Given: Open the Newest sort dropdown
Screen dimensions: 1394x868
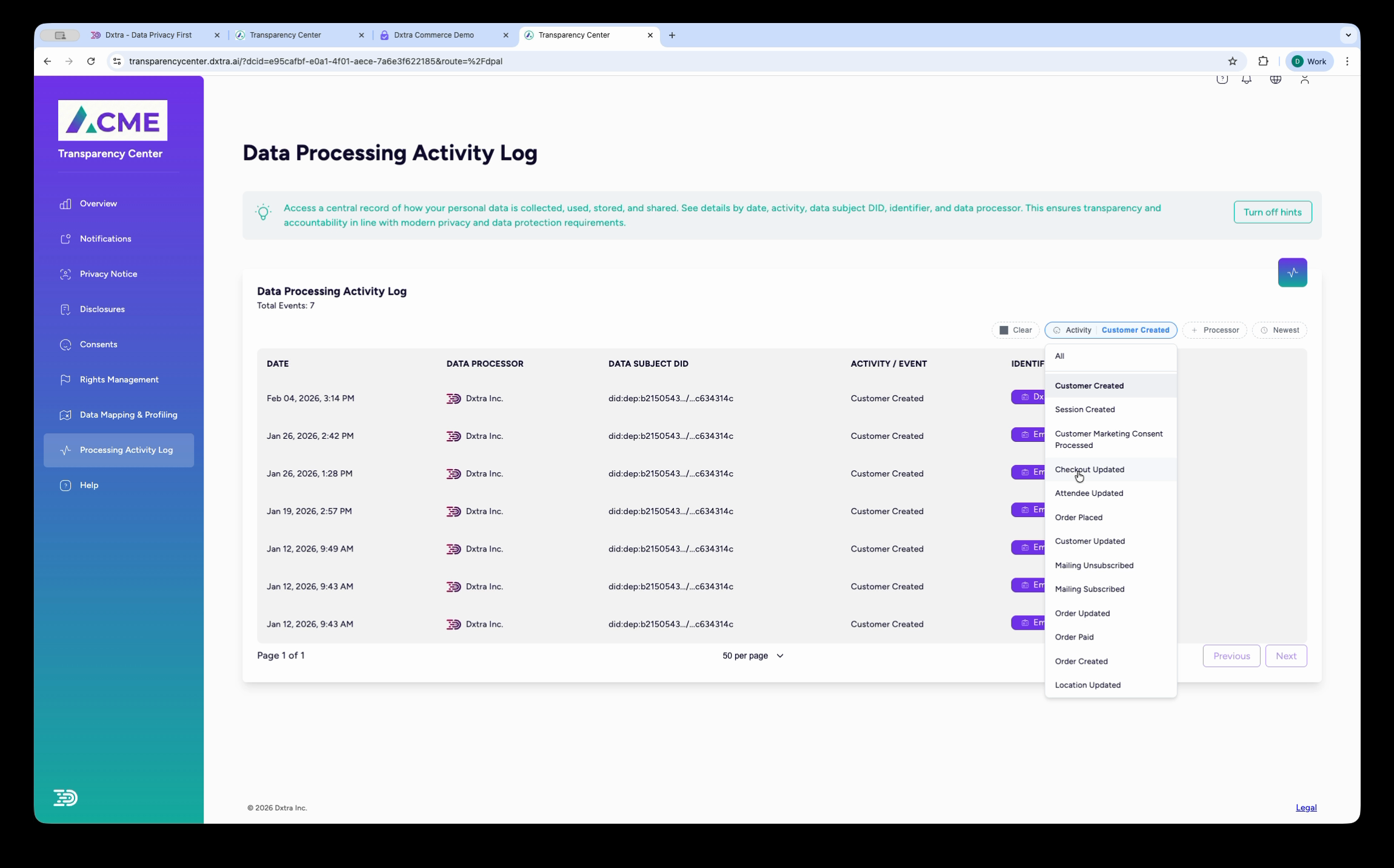Looking at the screenshot, I should (1279, 330).
